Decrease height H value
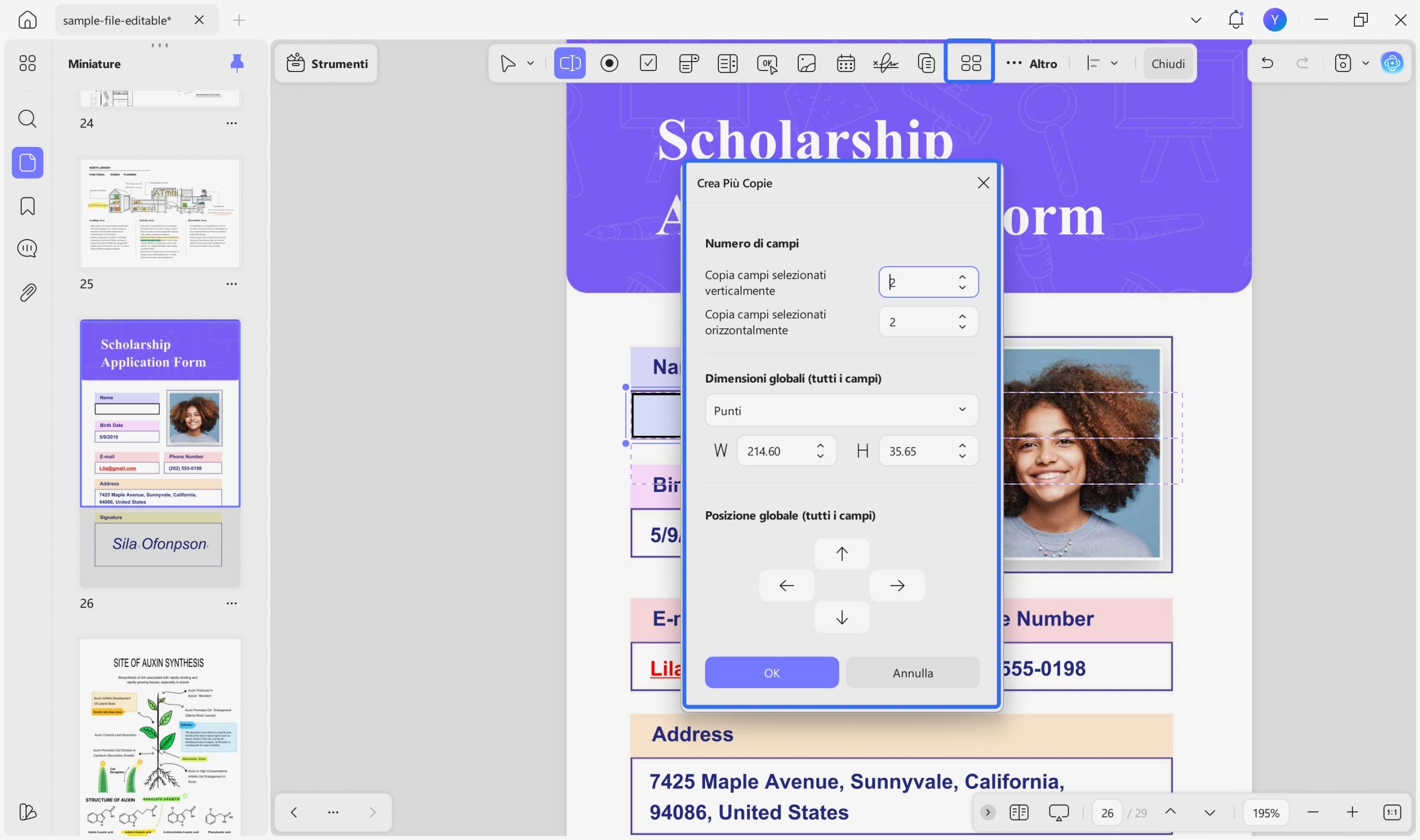Viewport: 1420px width, 840px height. 962,456
